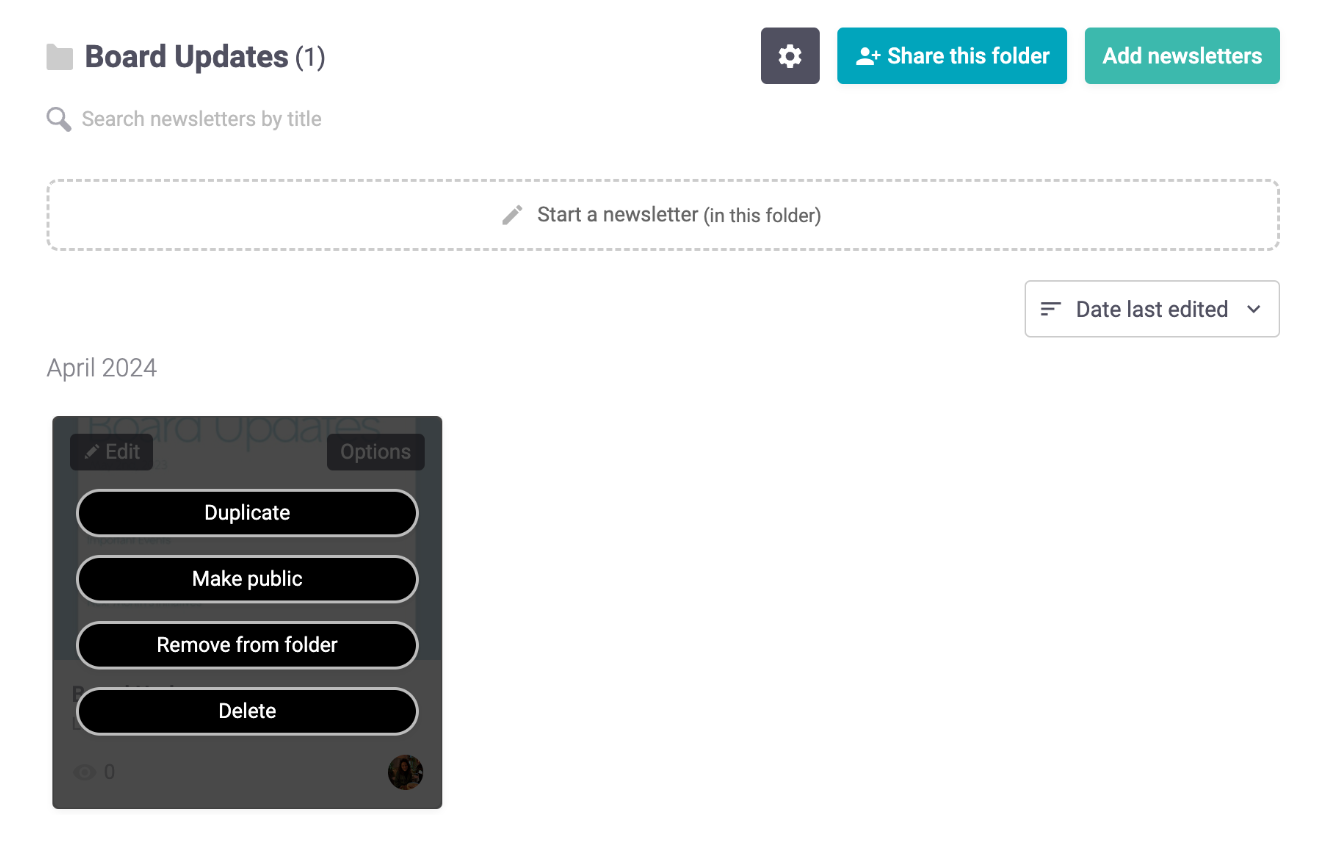
Task: Click the search magnifier icon
Action: (x=59, y=120)
